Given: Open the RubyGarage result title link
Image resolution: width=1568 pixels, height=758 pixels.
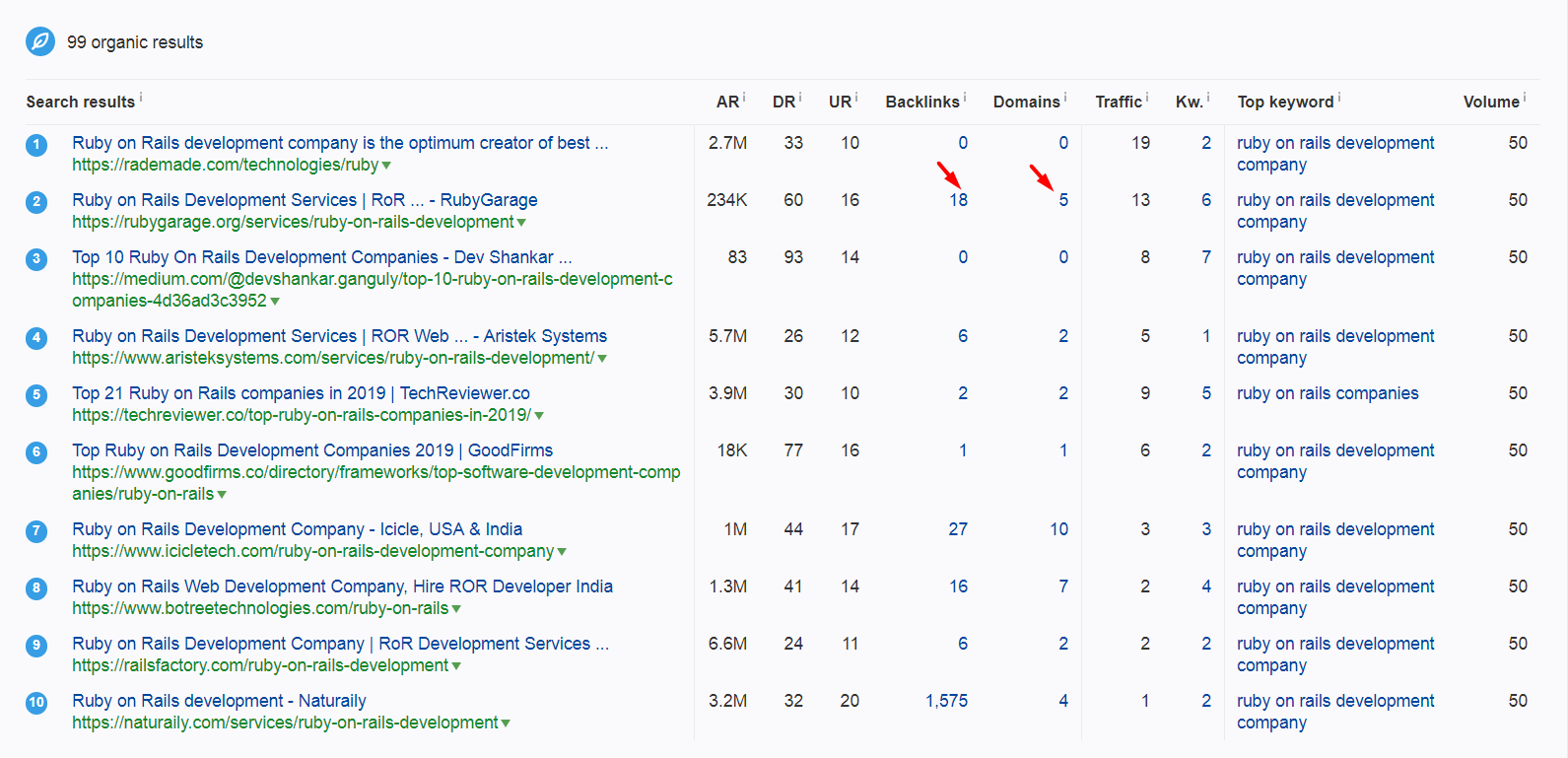Looking at the screenshot, I should coord(305,200).
